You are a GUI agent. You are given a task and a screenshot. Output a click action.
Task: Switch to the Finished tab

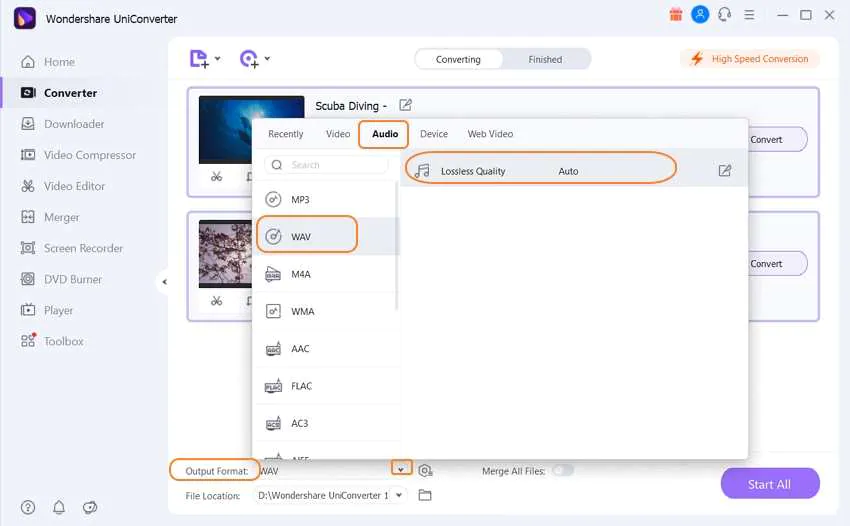click(x=545, y=59)
